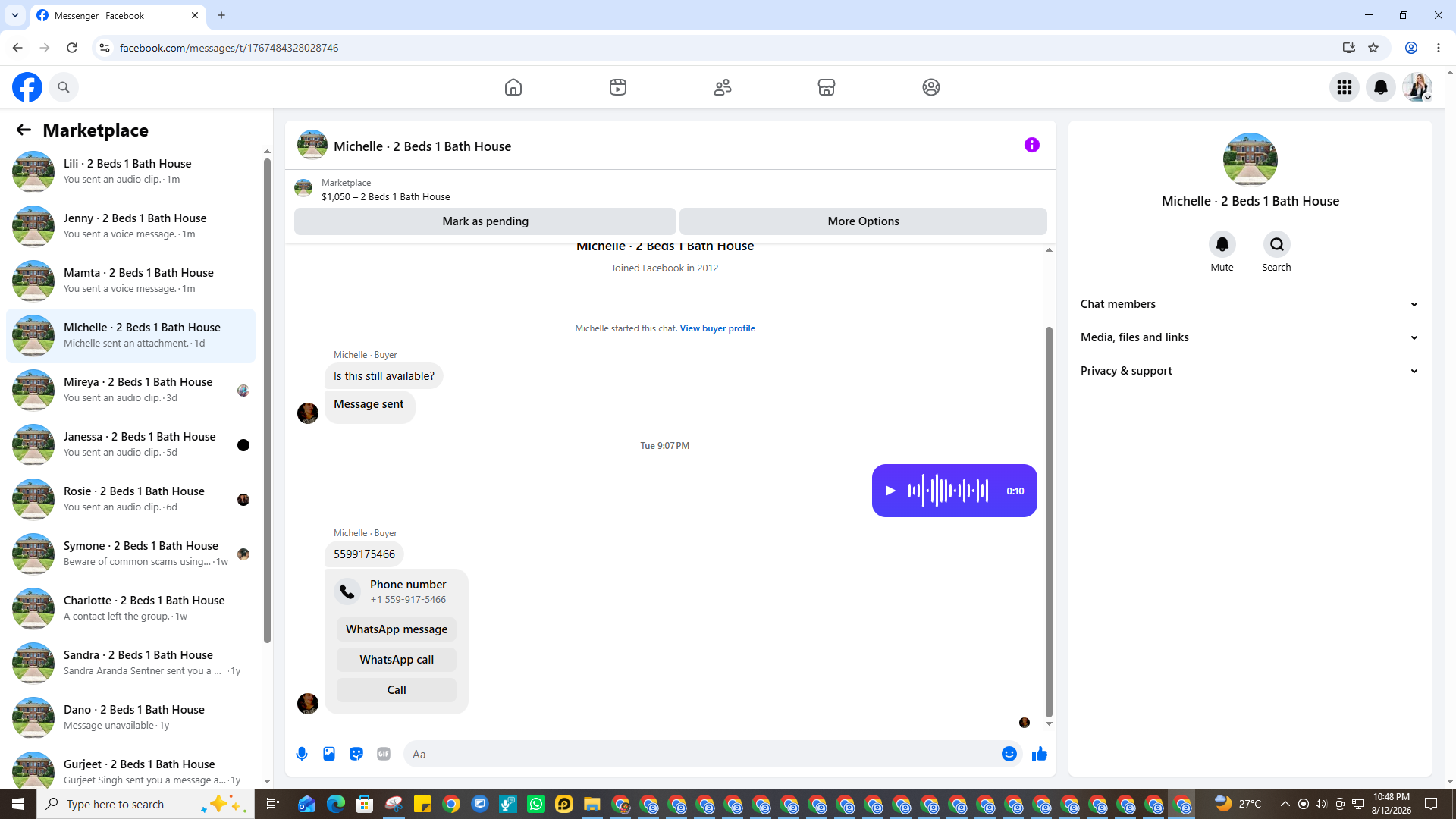Image resolution: width=1456 pixels, height=819 pixels.
Task: Open Michelle's large listing thumbnail in right panel
Action: (x=1250, y=159)
